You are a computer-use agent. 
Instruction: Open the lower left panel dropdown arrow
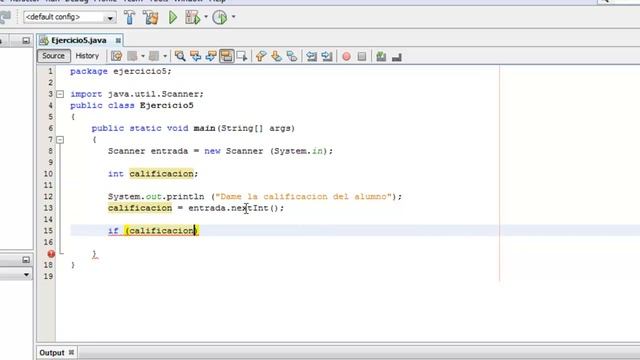coord(26,275)
